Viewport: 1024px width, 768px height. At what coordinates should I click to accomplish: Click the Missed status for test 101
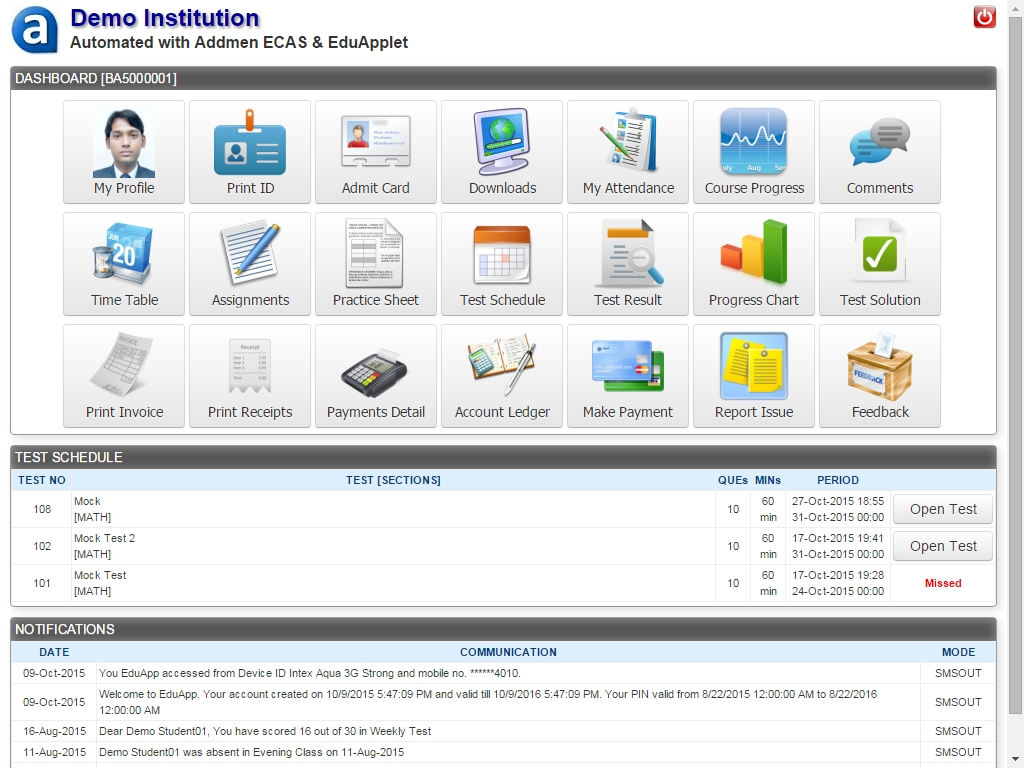(943, 583)
